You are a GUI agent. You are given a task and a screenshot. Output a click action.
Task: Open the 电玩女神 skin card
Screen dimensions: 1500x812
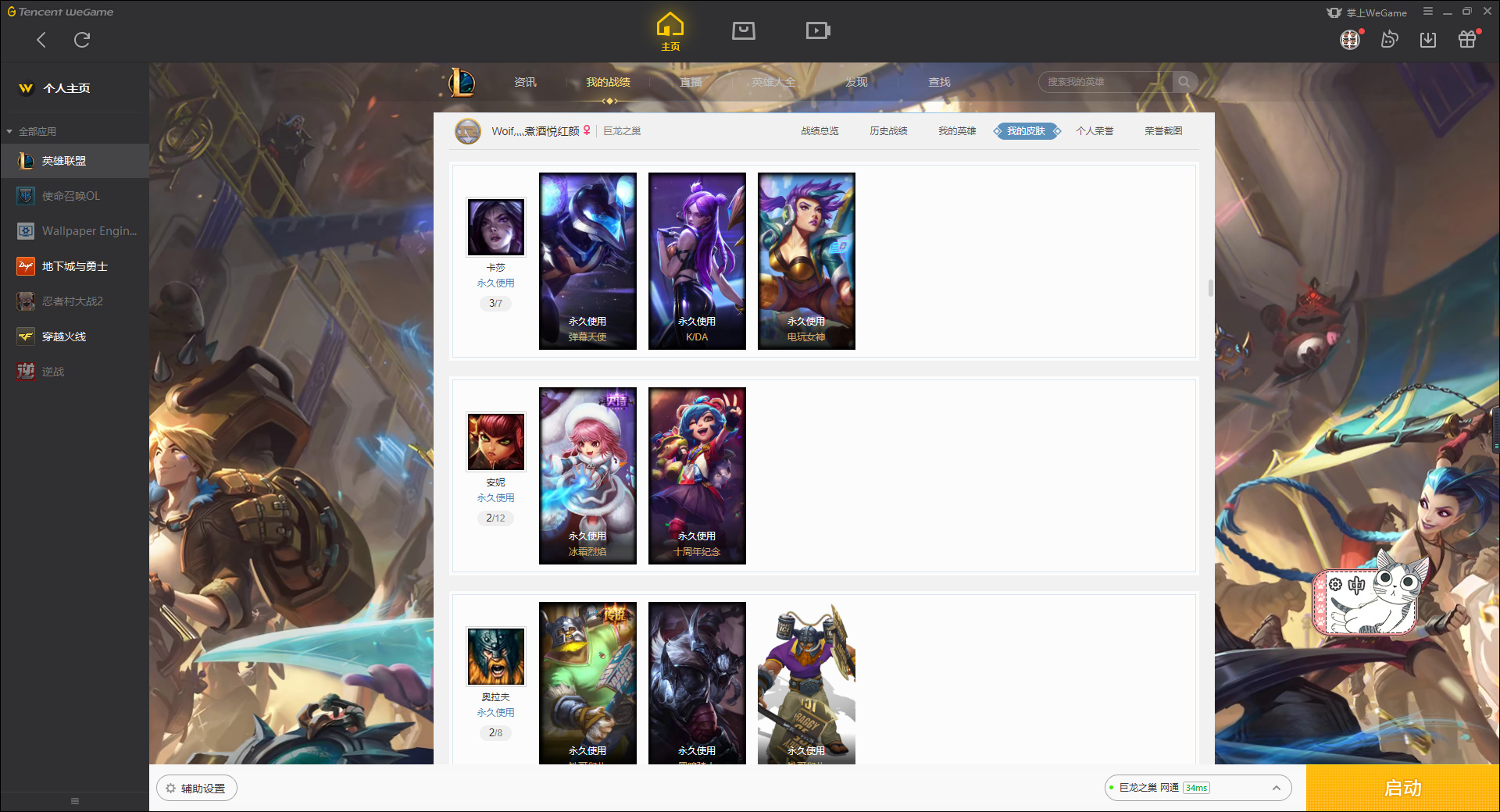tap(806, 261)
